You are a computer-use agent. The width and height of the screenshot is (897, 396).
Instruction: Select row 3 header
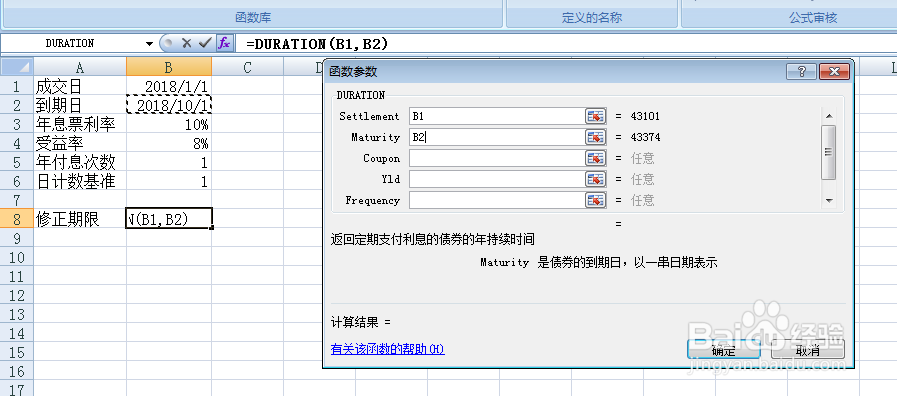point(17,125)
